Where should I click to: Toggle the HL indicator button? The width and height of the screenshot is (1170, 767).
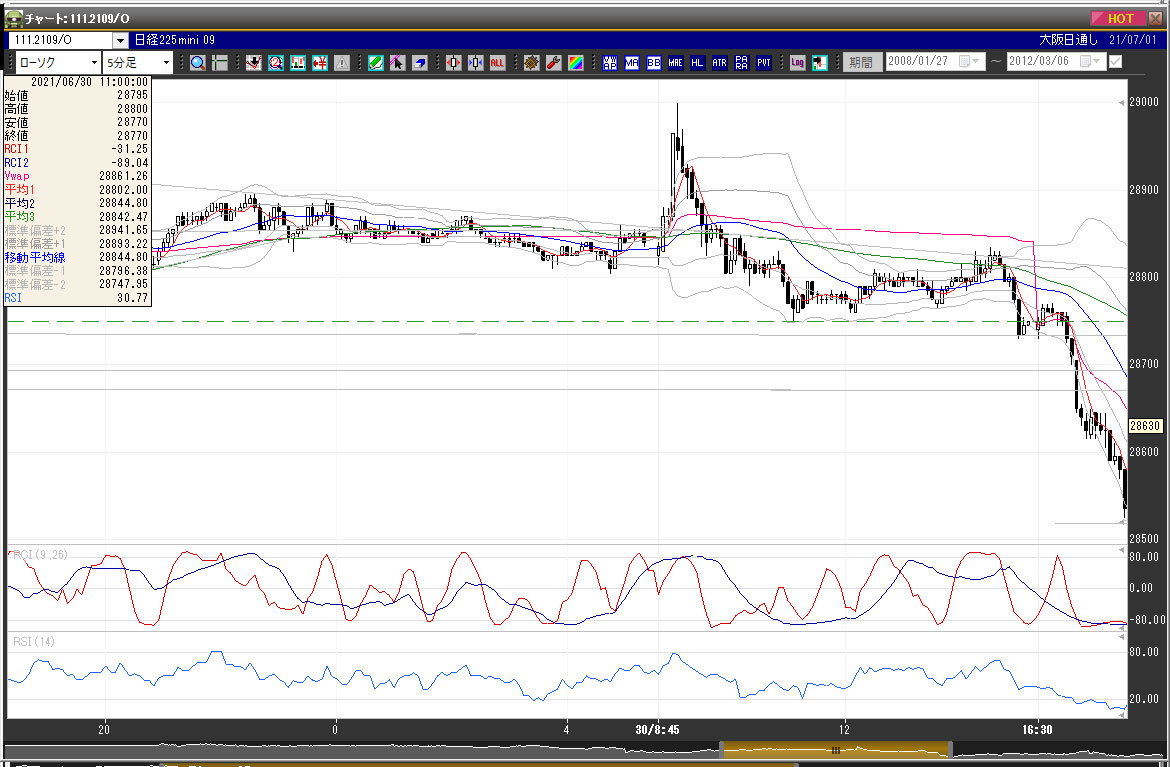click(697, 63)
